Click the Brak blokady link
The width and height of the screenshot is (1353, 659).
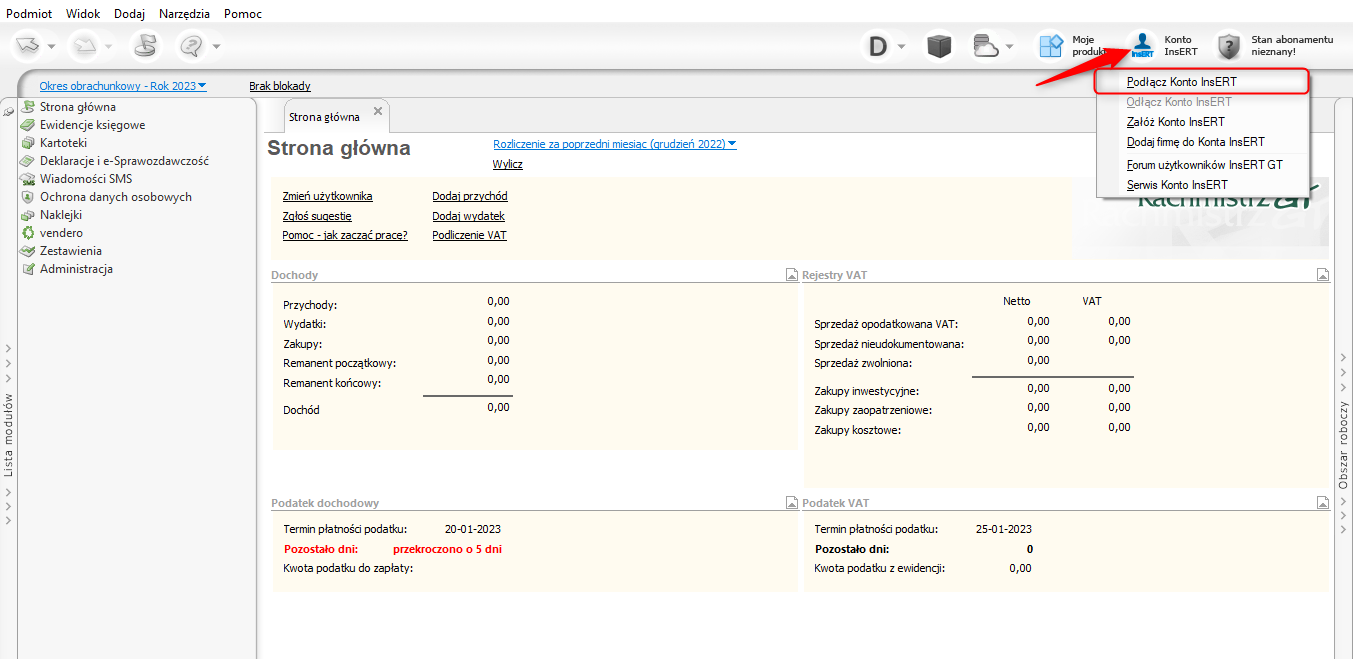(280, 86)
